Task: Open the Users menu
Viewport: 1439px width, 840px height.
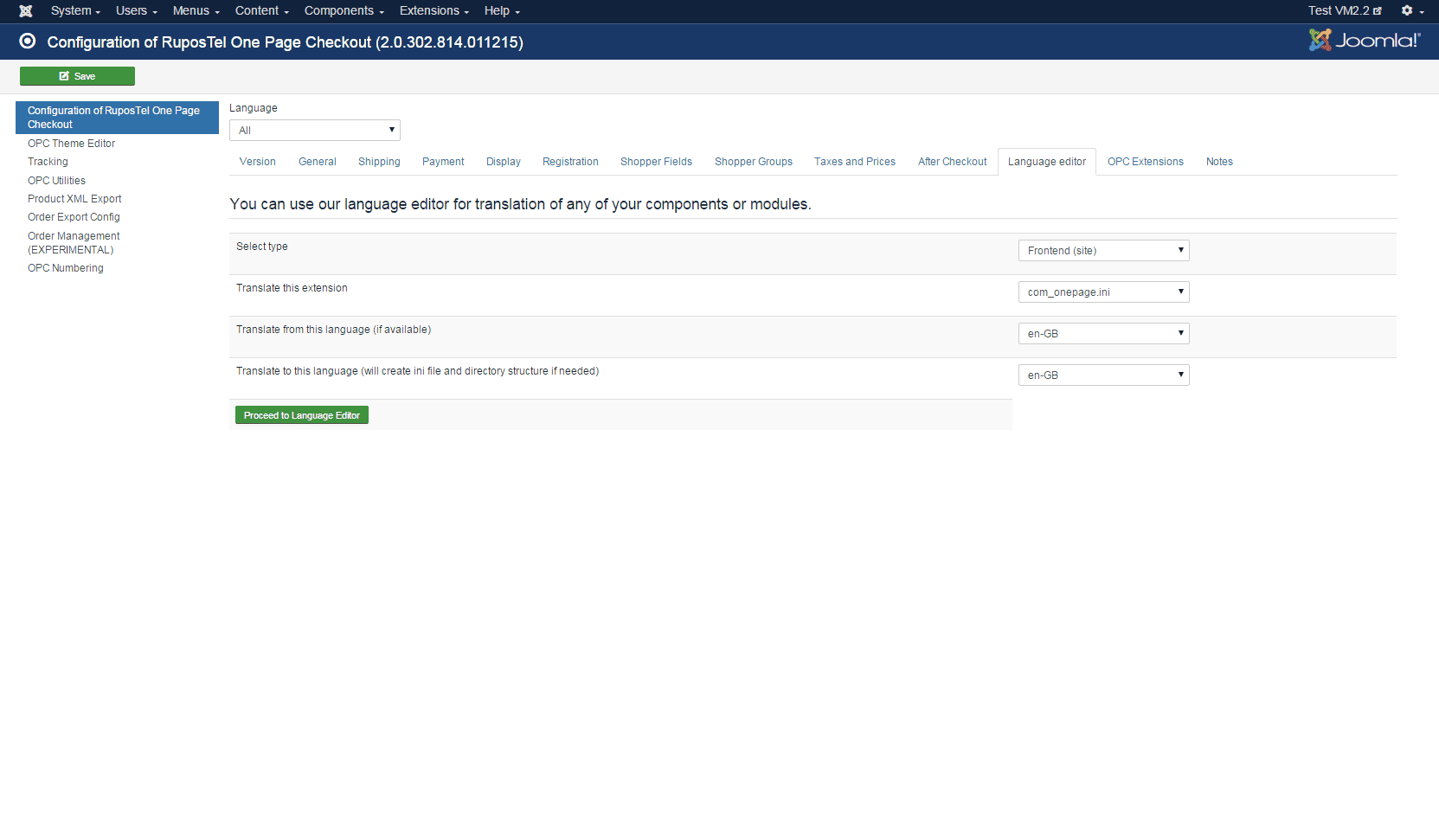Action: [137, 10]
